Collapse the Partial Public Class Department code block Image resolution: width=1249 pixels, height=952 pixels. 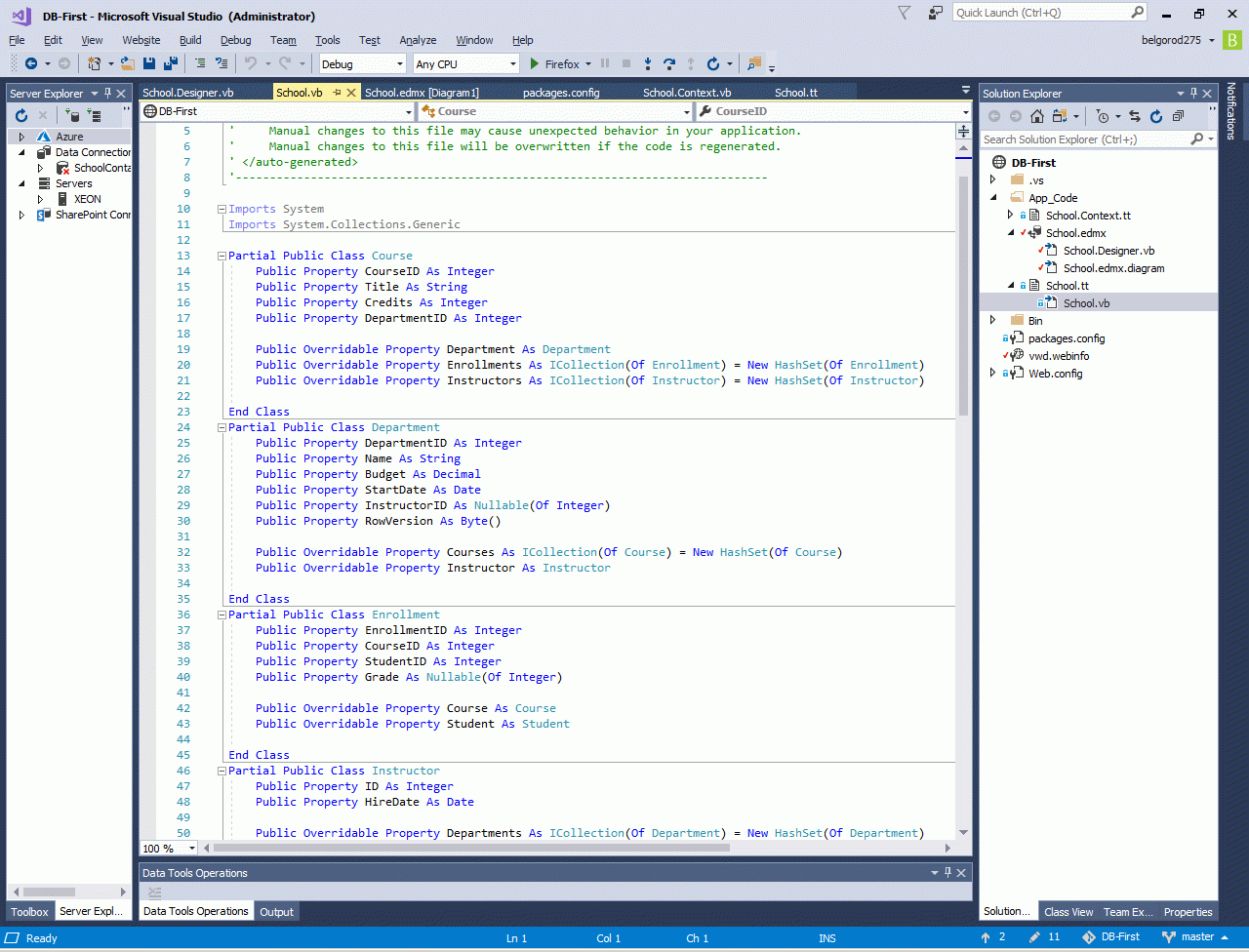coord(222,427)
